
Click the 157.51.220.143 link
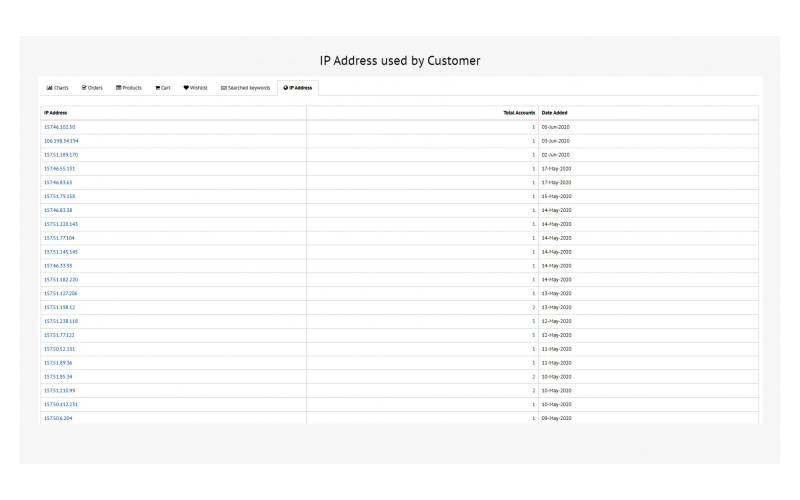60,224
